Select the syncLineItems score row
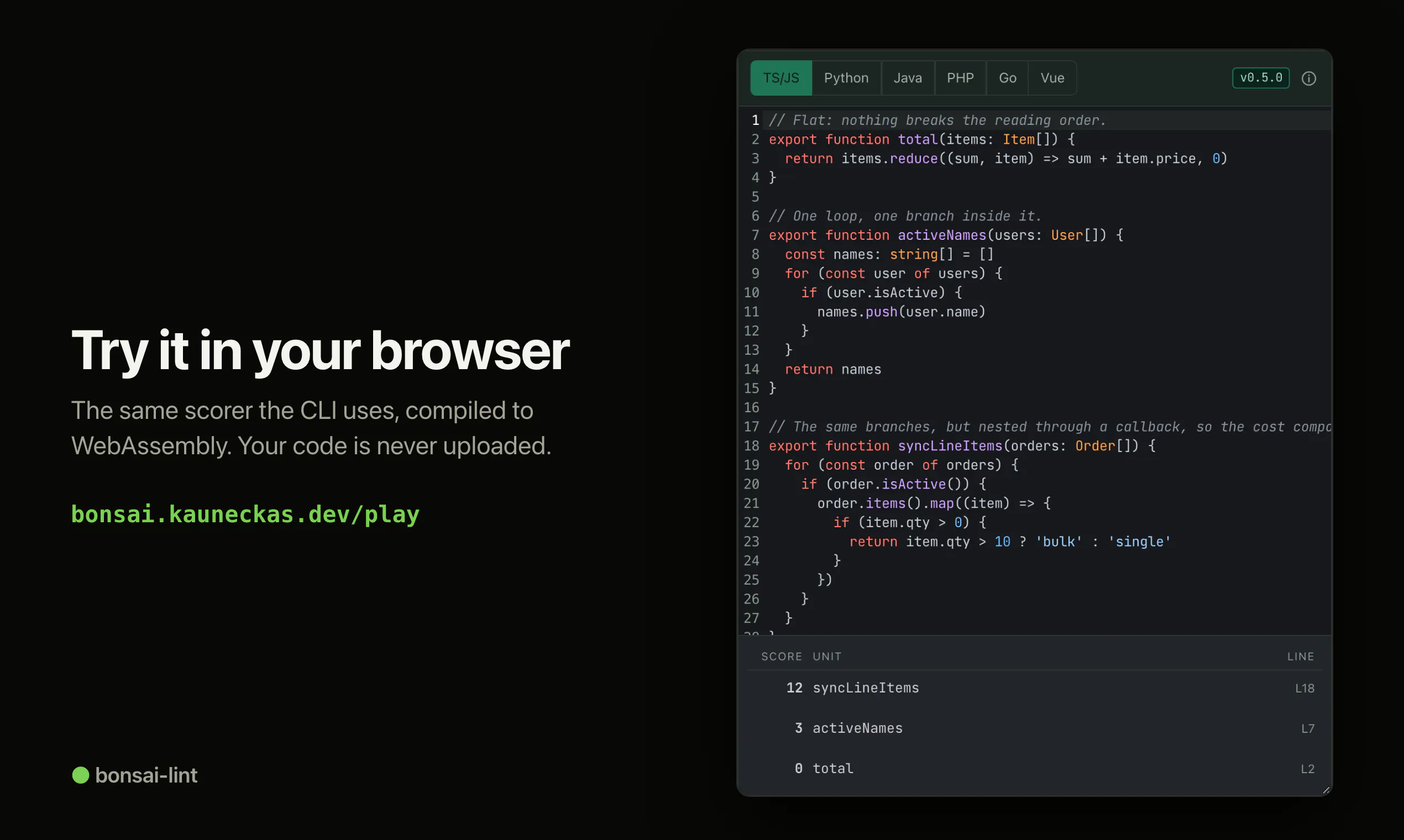This screenshot has width=1404, height=840. click(1034, 687)
